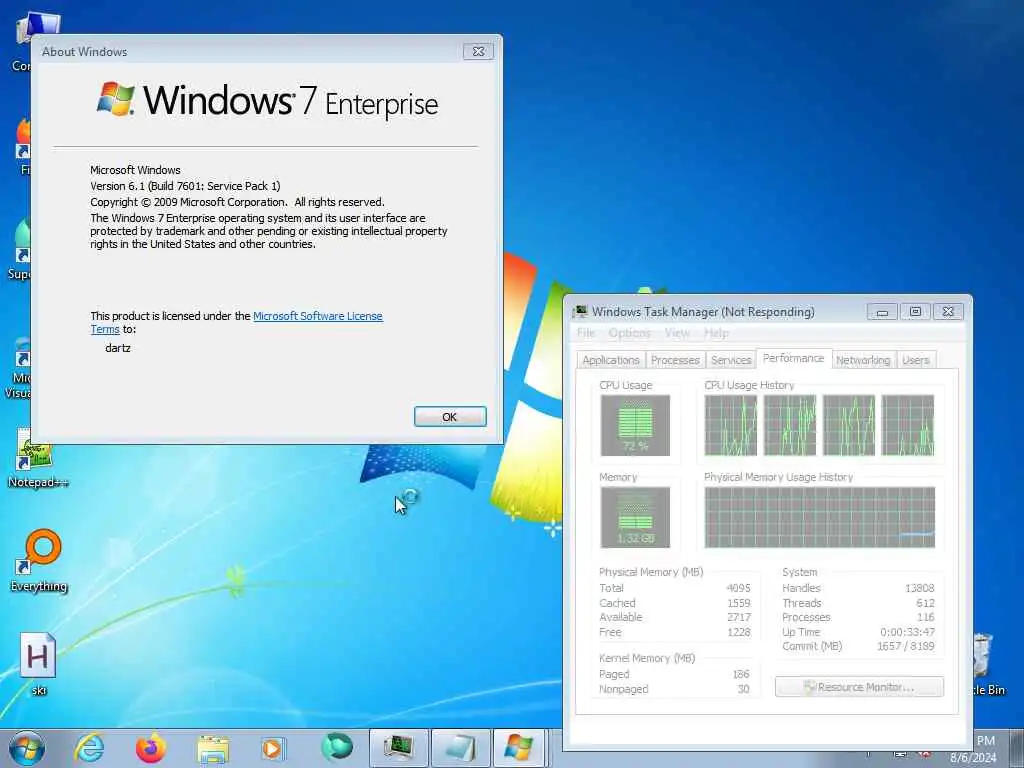Open Task Manager Options menu

[630, 333]
